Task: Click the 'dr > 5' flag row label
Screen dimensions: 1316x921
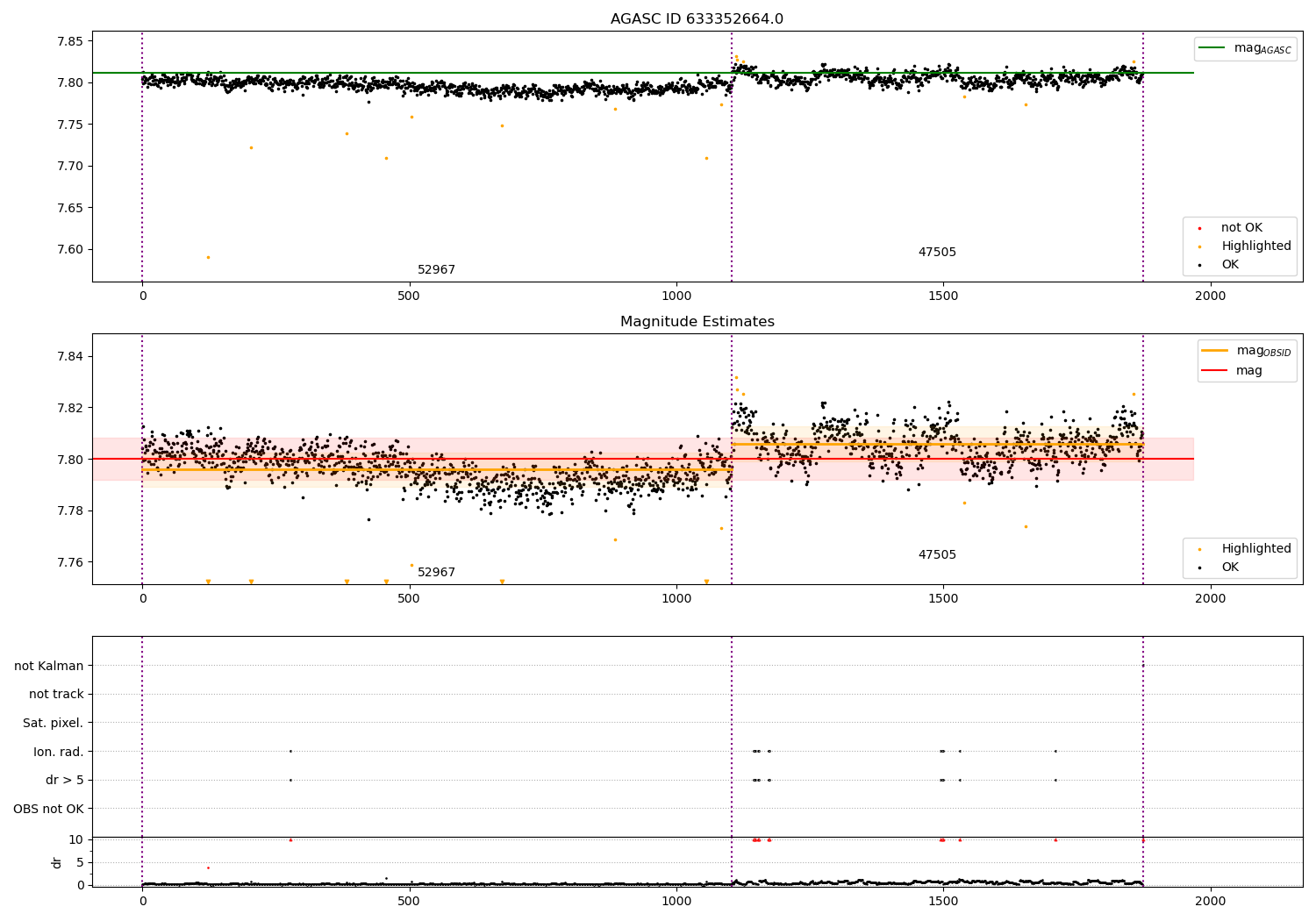Action: click(65, 780)
